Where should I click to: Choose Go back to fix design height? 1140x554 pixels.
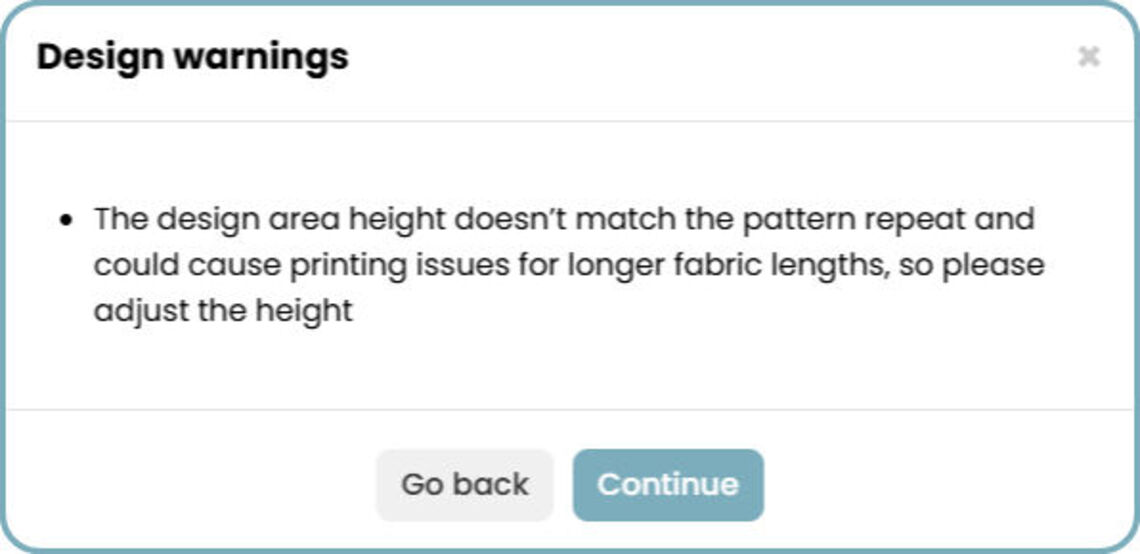pyautogui.click(x=464, y=485)
